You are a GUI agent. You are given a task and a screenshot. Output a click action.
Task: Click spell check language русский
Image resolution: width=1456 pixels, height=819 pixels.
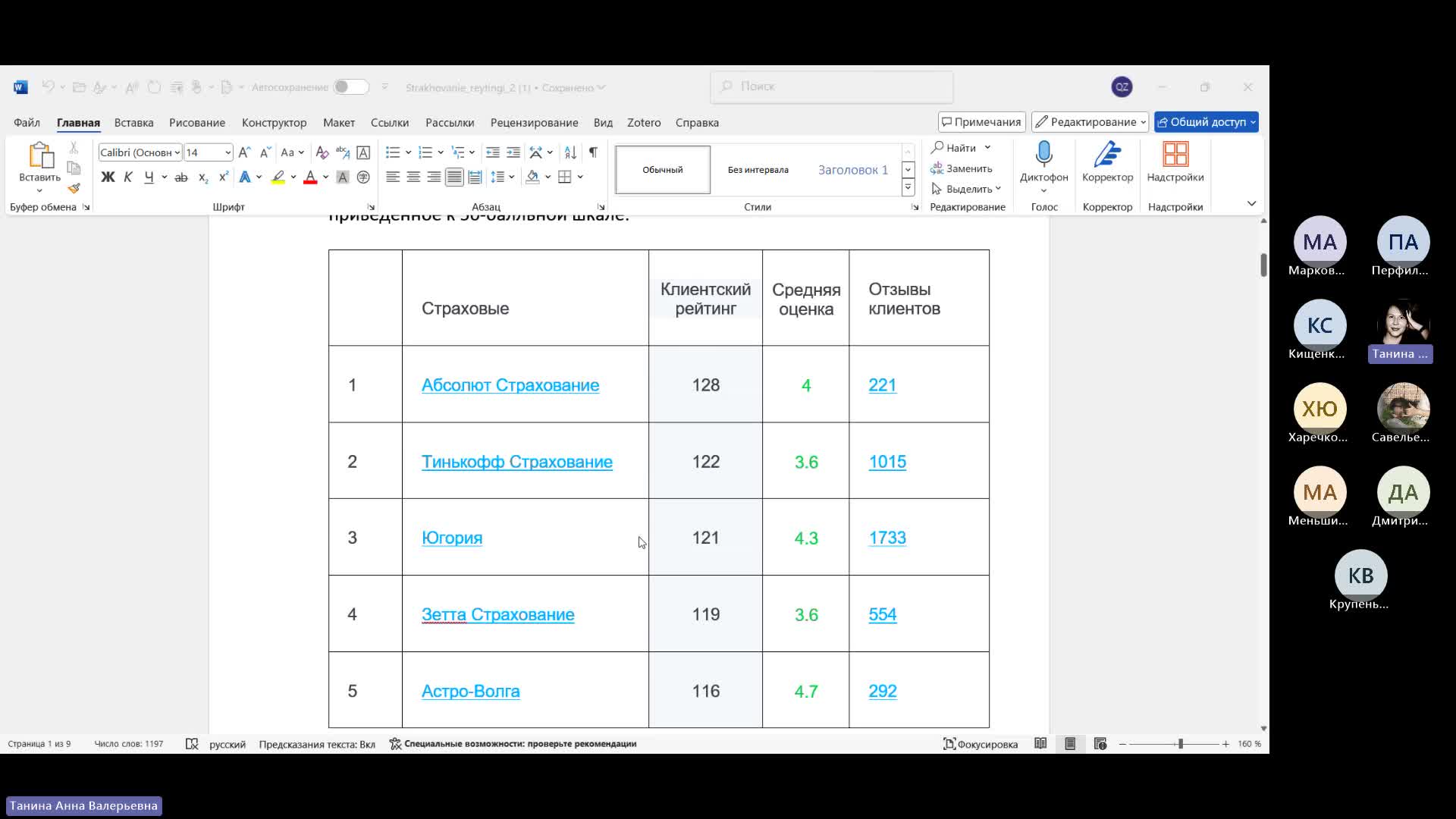227,744
